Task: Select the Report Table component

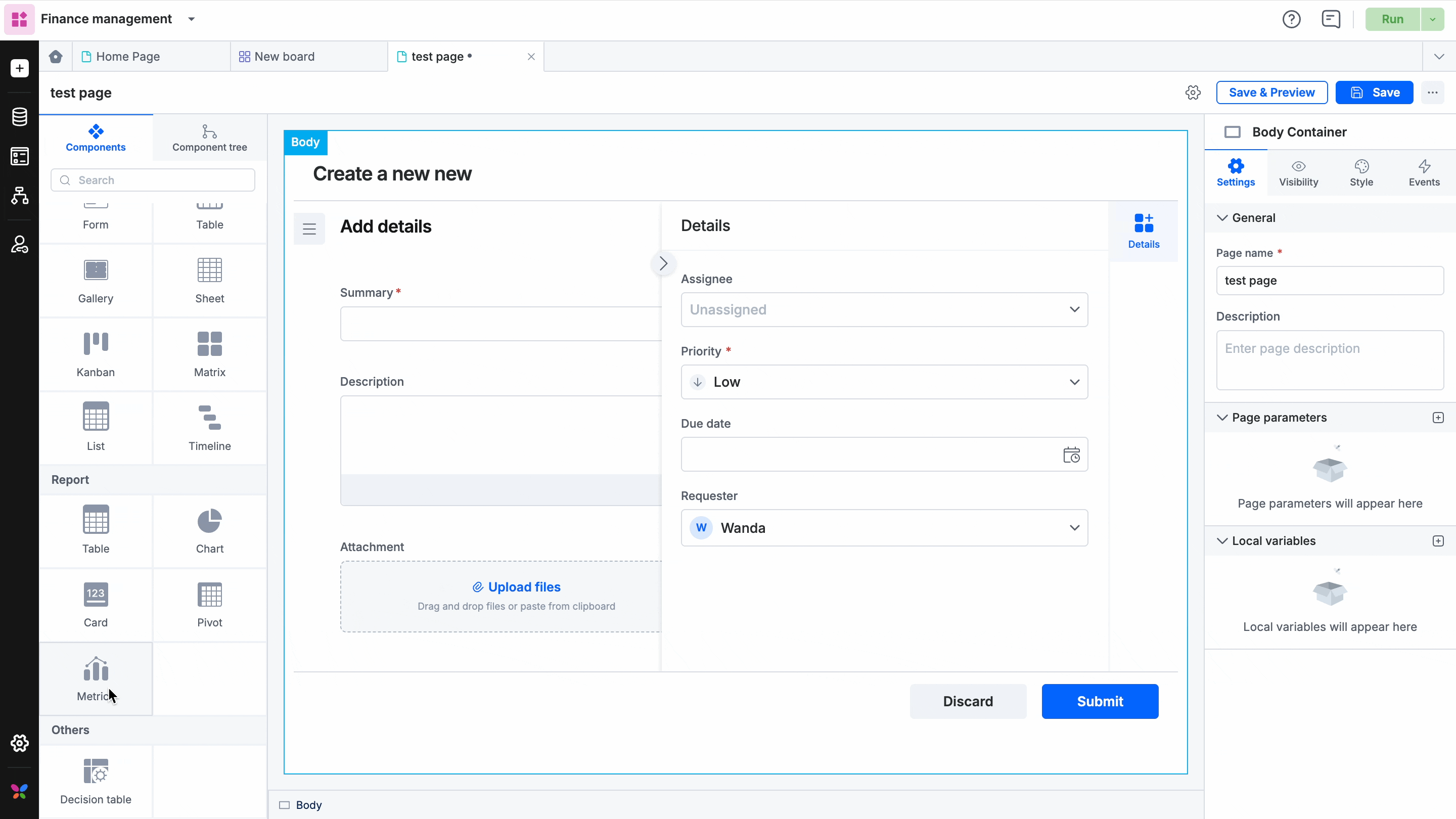Action: tap(96, 531)
